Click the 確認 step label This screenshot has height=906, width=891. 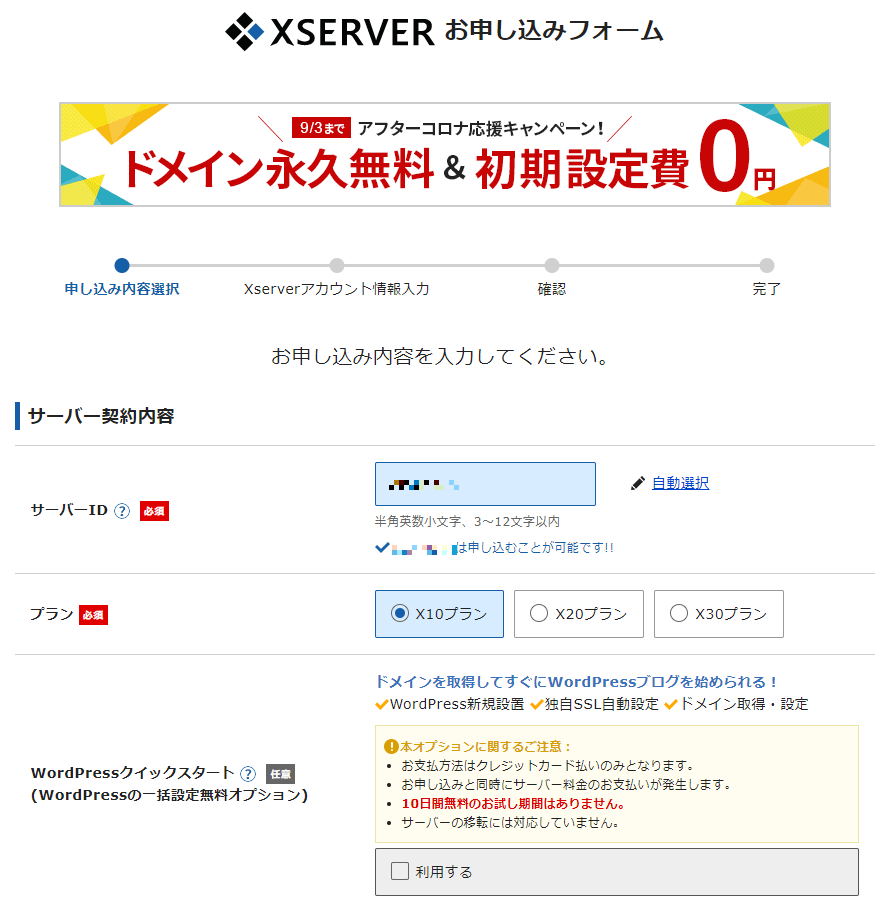point(552,289)
